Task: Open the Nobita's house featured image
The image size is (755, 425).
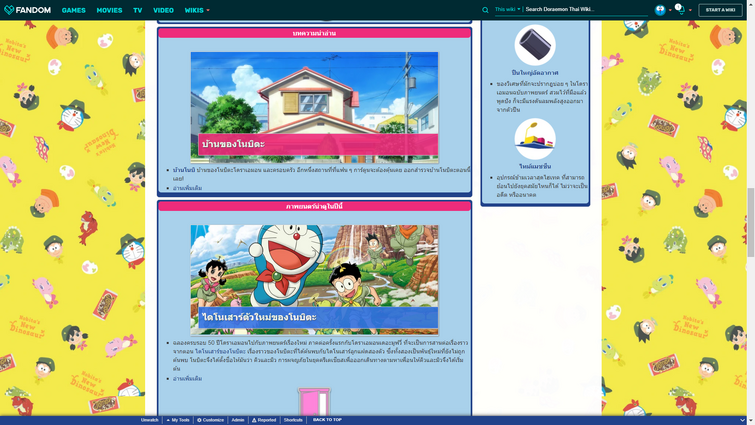Action: click(314, 107)
